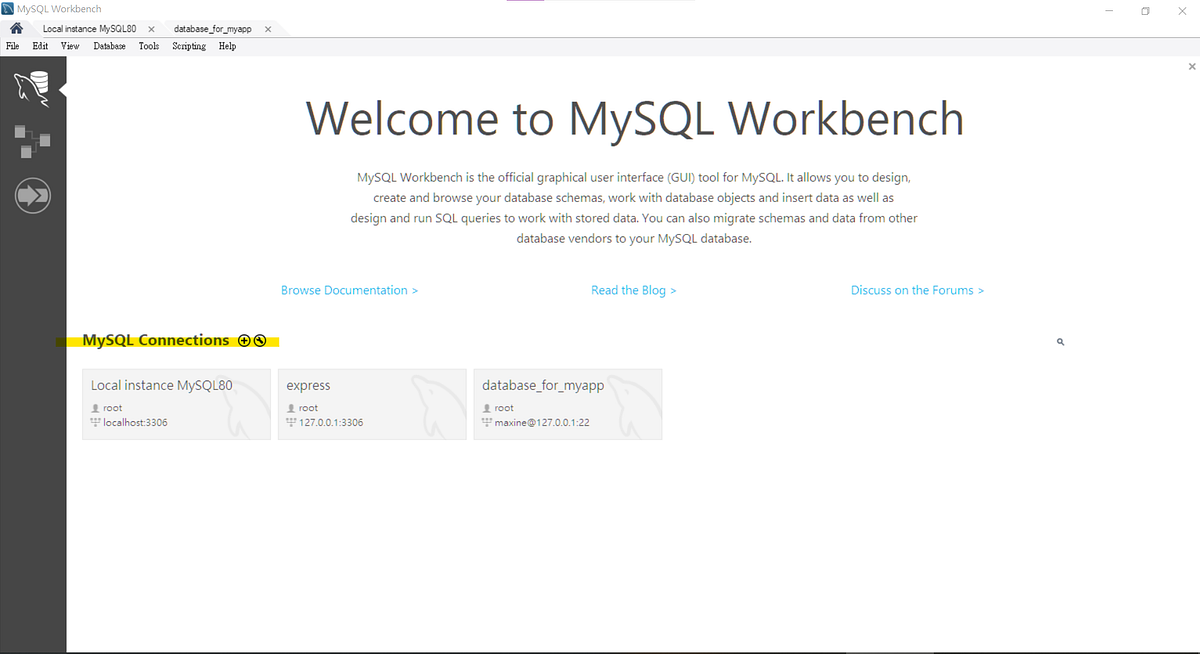Screen dimensions: 1200x654
Task: Follow the Browse Documentation link
Action: [x=349, y=290]
